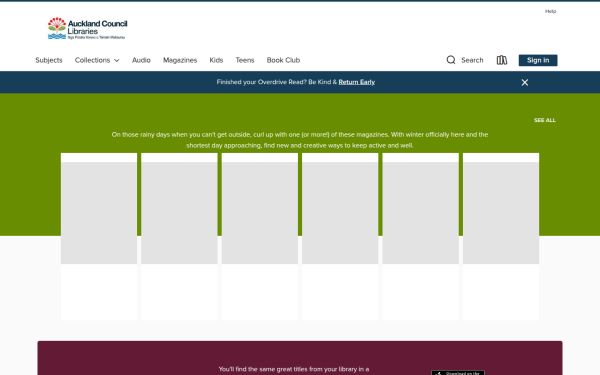The width and height of the screenshot is (600, 375).
Task: Expand the Collections dropdown
Action: point(97,60)
